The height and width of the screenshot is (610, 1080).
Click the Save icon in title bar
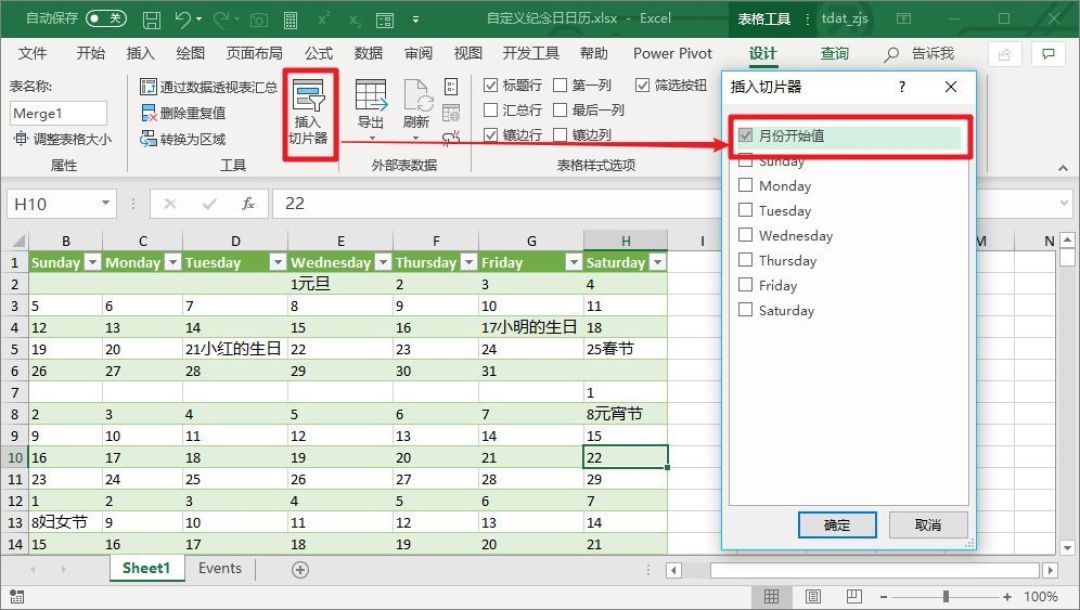tap(152, 19)
